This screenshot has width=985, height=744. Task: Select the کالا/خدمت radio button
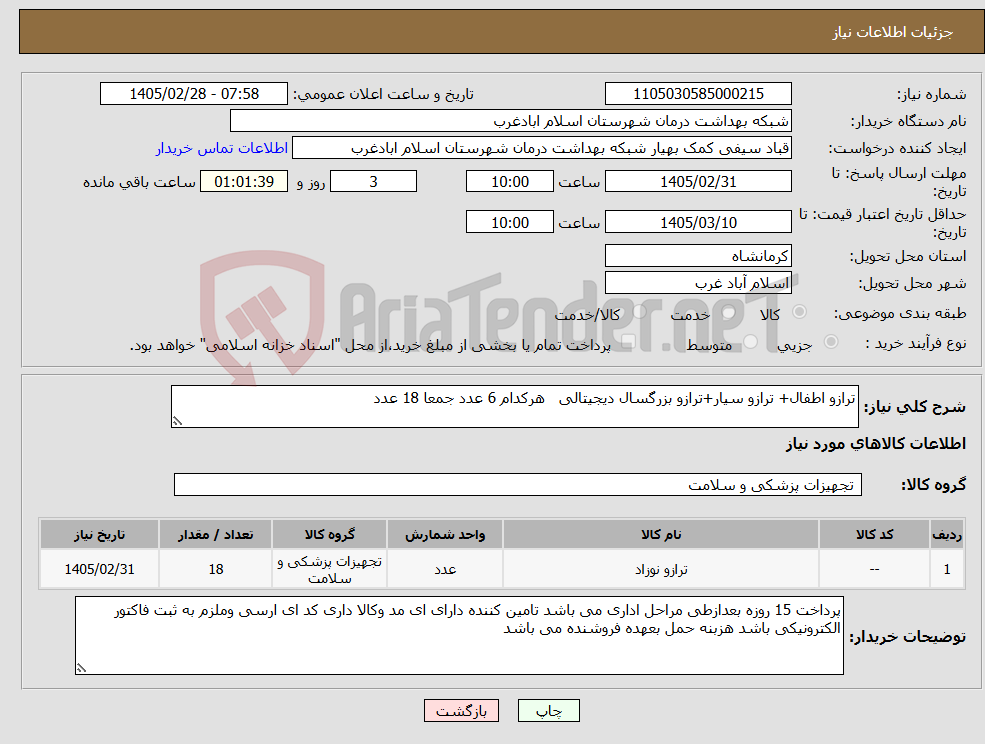point(639,312)
